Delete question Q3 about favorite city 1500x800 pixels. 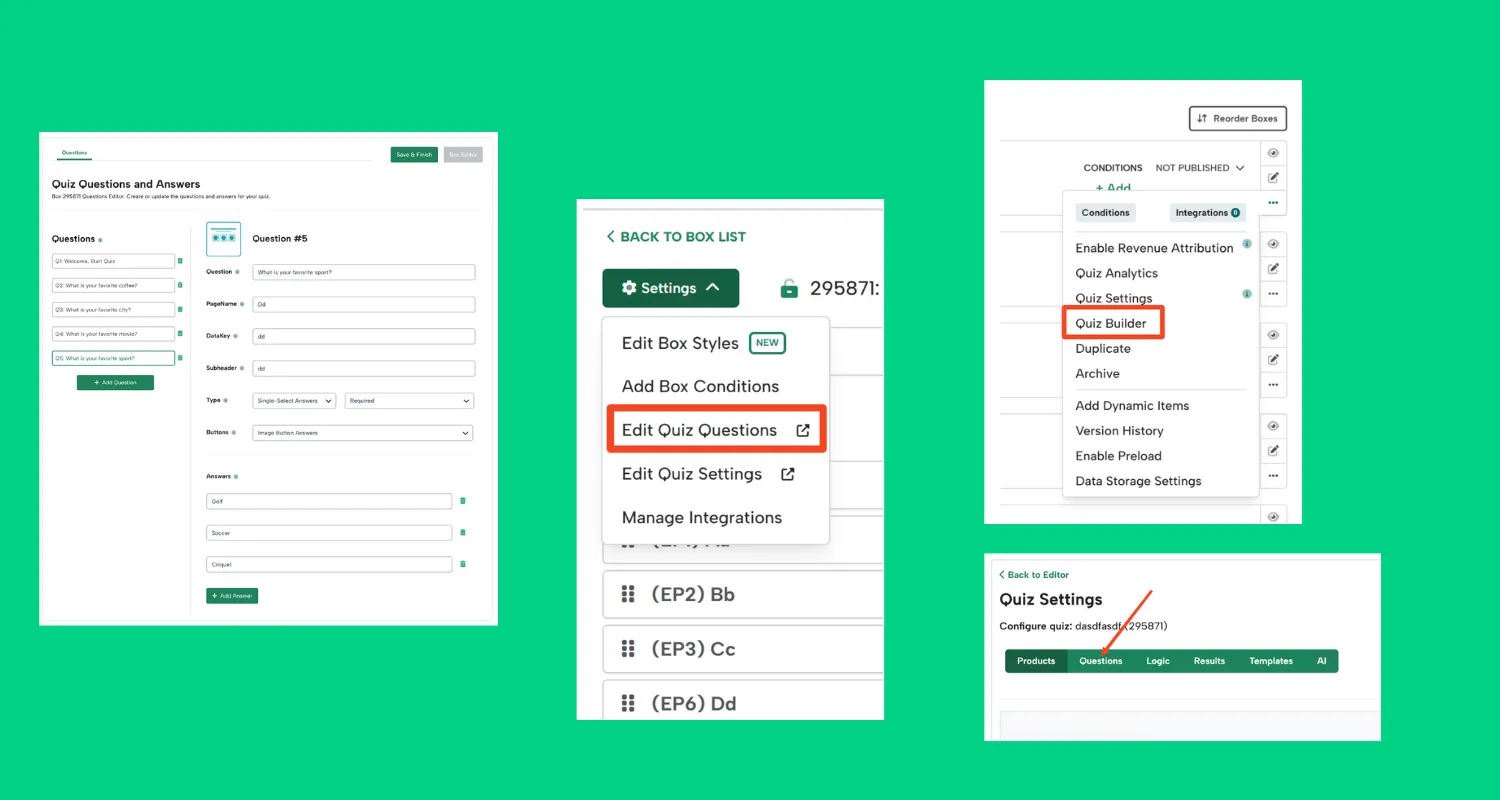click(x=180, y=309)
